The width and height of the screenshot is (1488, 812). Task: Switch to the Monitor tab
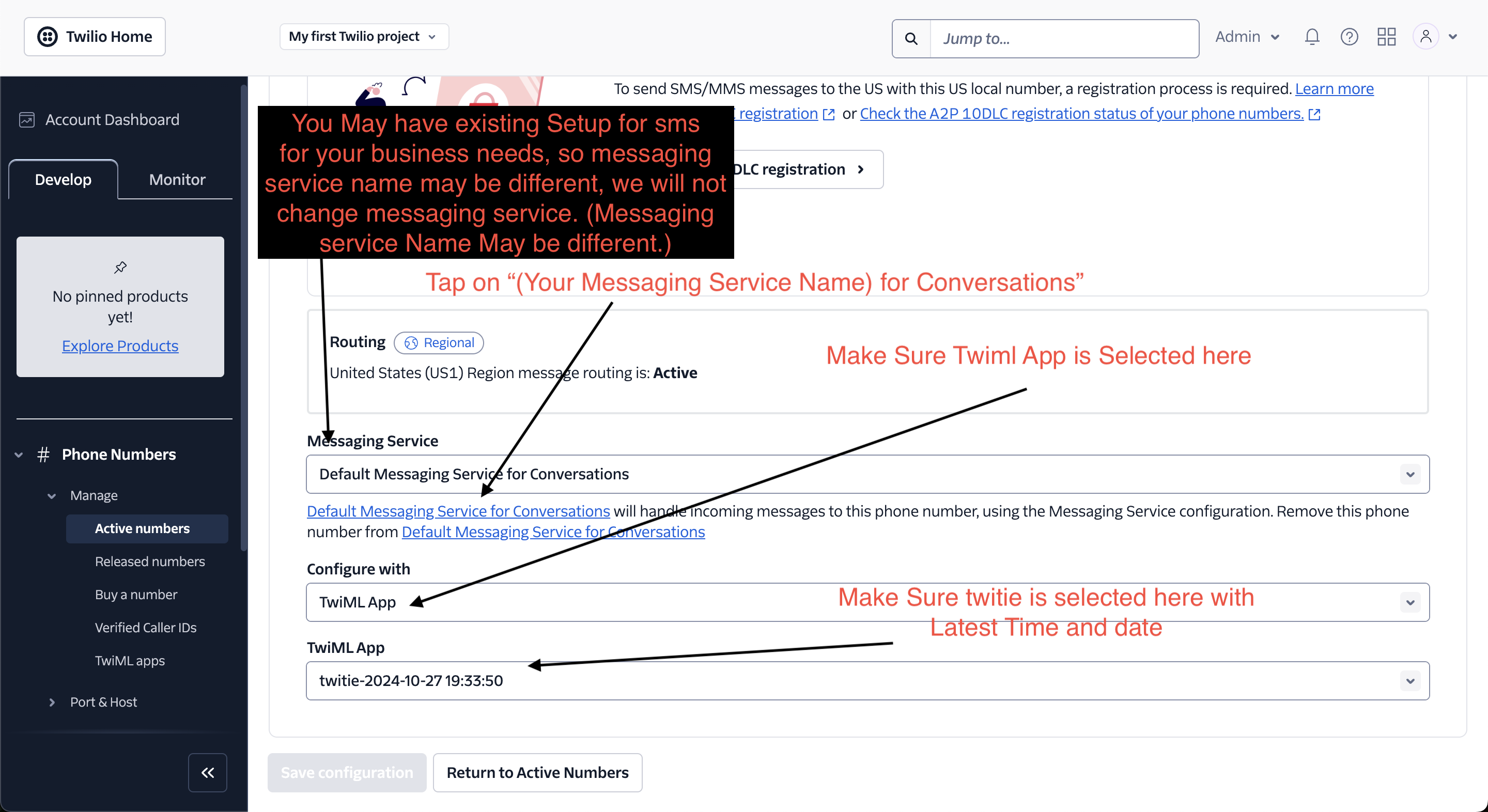(177, 180)
